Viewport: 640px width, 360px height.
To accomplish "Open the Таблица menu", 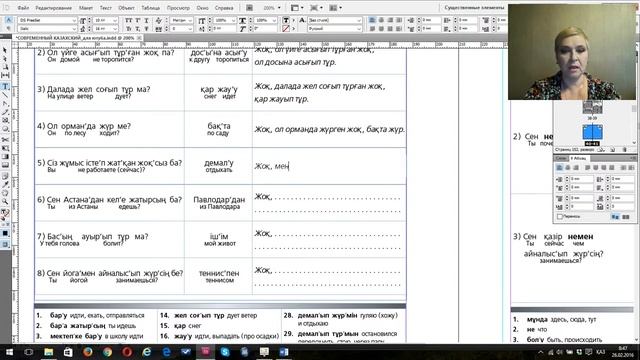I will click(x=151, y=8).
